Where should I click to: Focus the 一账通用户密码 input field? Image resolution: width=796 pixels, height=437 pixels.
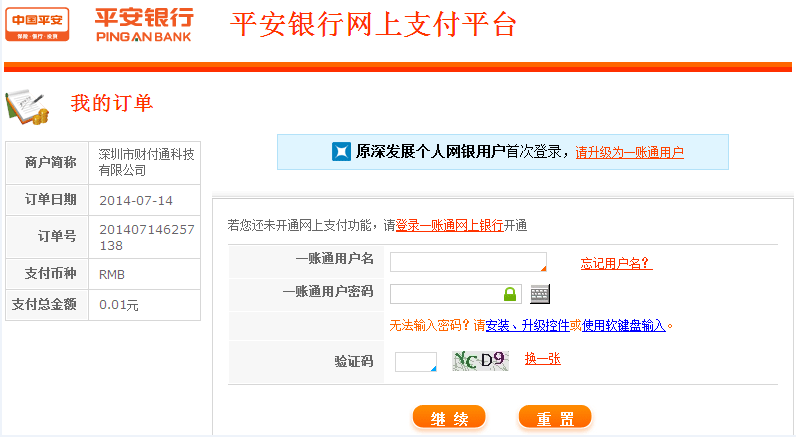click(456, 294)
